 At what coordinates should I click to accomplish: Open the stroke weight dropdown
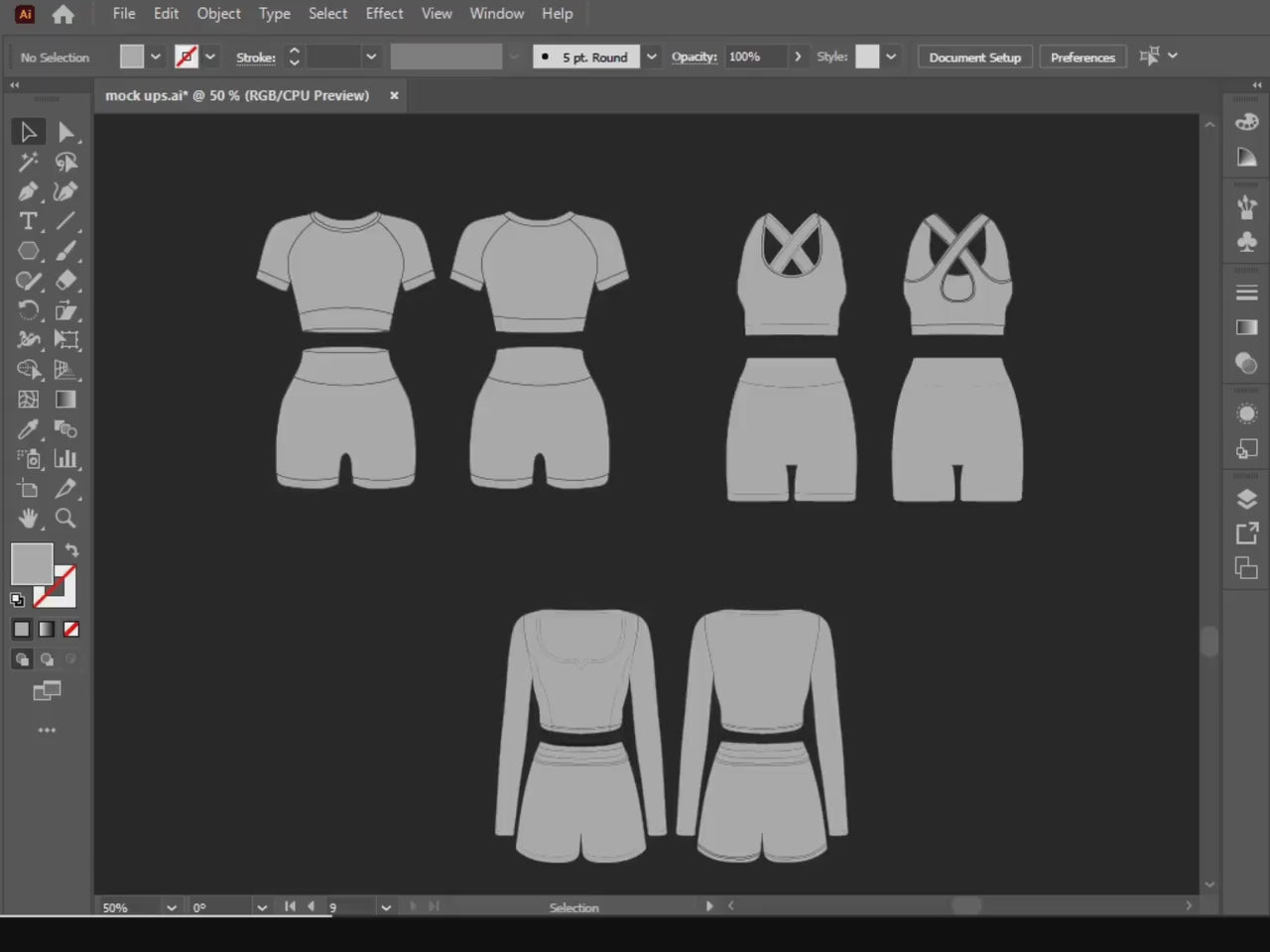pyautogui.click(x=371, y=57)
